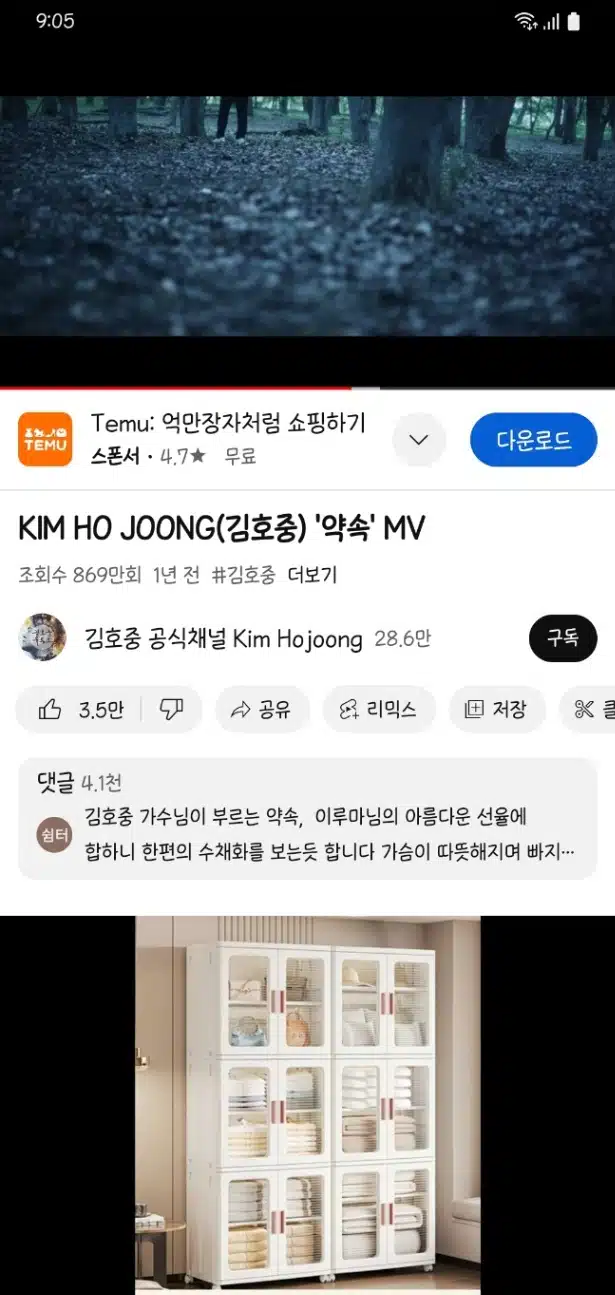Image resolution: width=615 pixels, height=1295 pixels.
Task: Open the storage cabinet ad thumbnail
Action: click(x=308, y=1105)
